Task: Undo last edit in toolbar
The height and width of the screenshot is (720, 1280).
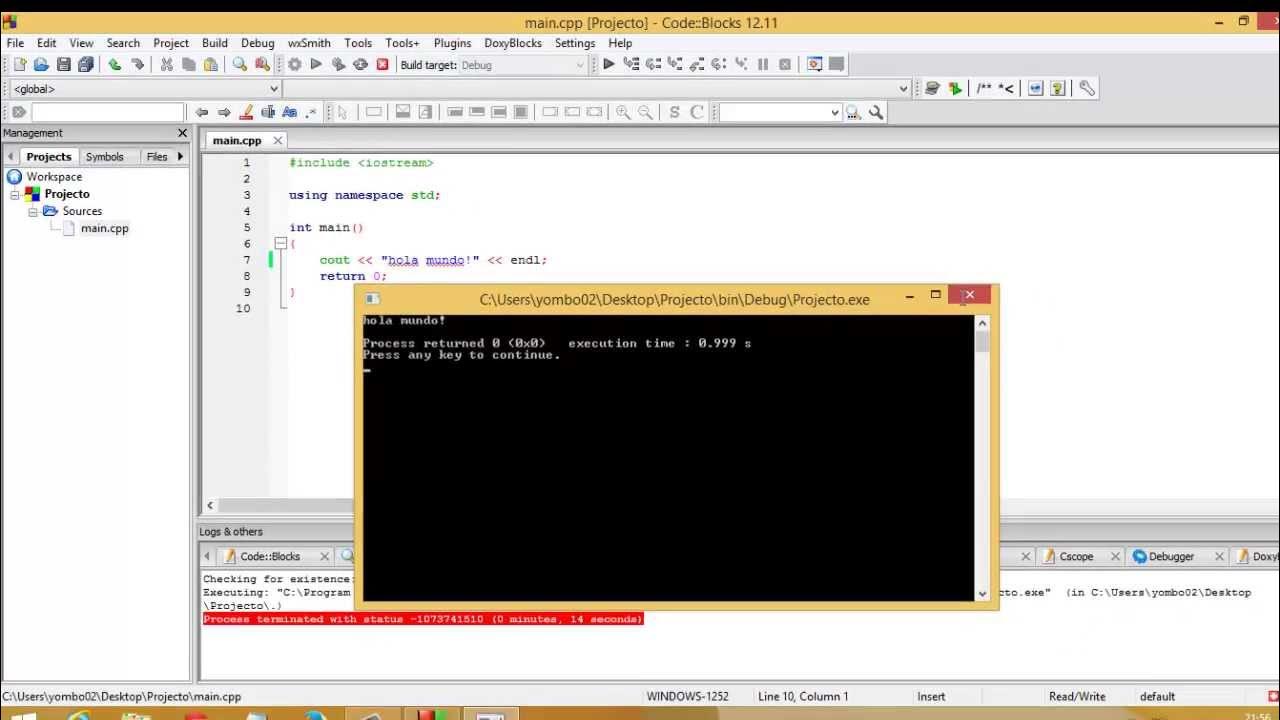Action: pos(115,65)
